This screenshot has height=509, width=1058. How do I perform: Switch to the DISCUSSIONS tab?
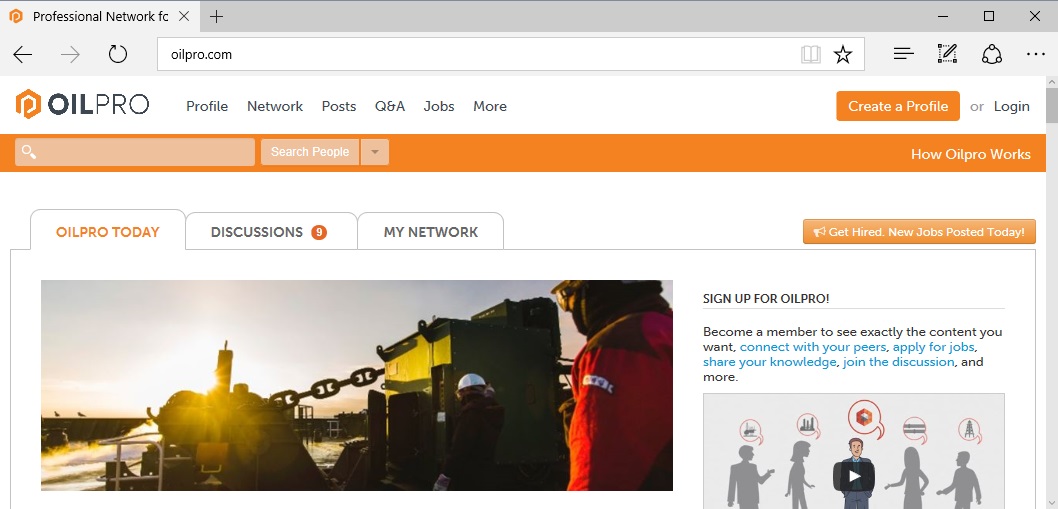tap(271, 232)
